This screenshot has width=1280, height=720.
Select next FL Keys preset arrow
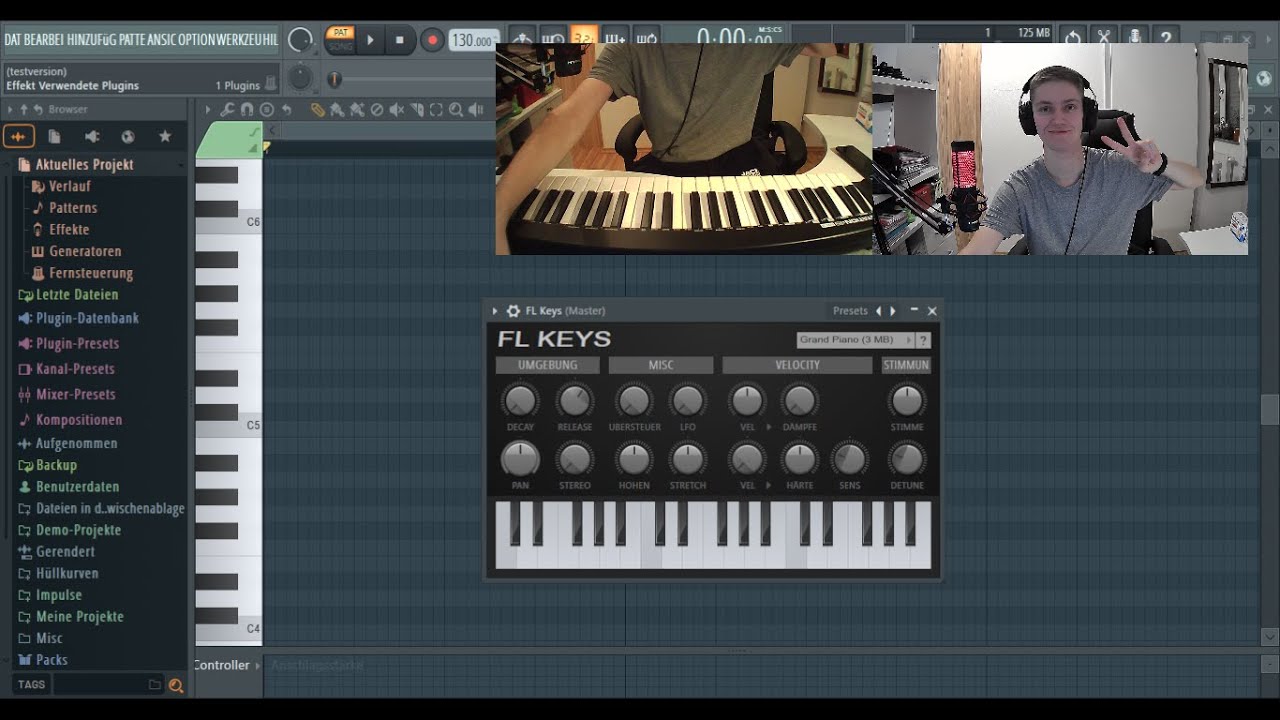coord(893,311)
